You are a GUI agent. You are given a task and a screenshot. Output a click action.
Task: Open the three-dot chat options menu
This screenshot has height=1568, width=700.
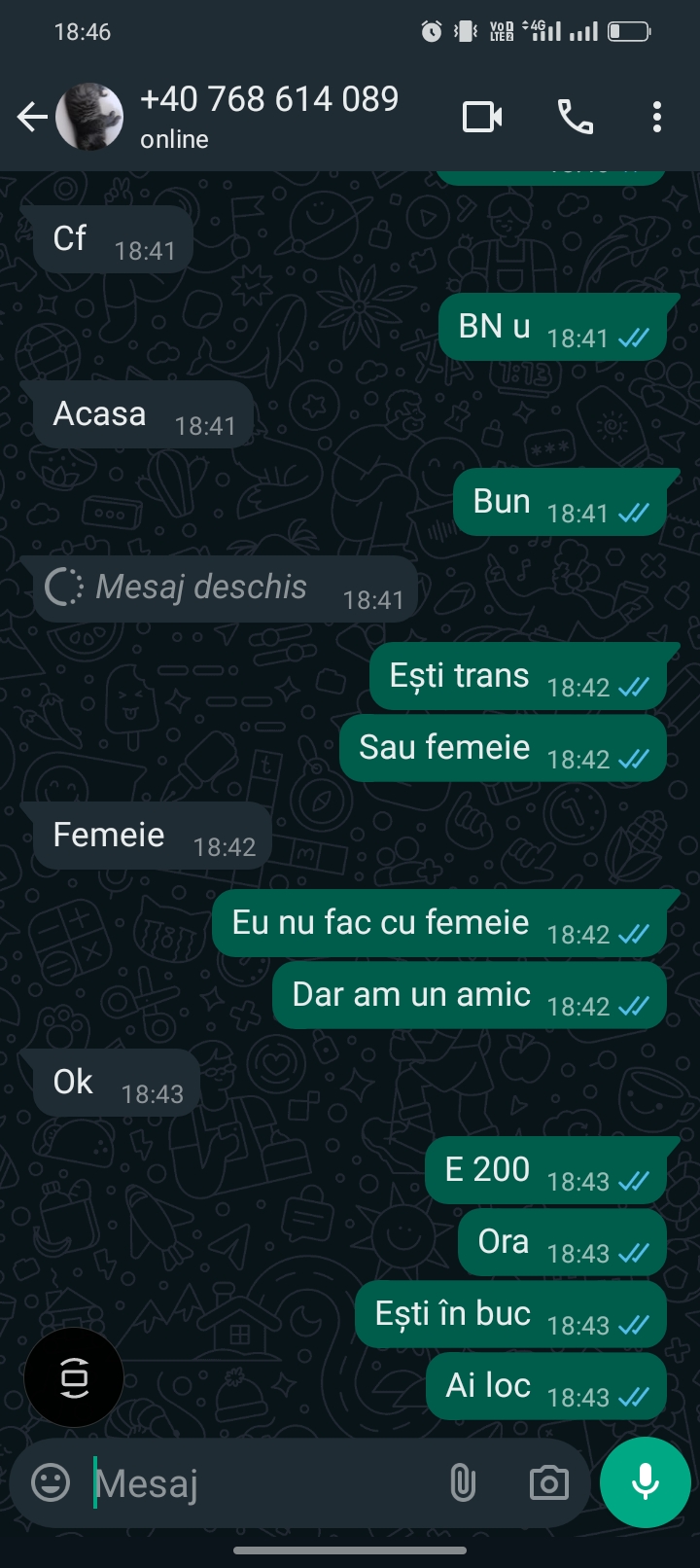point(656,116)
